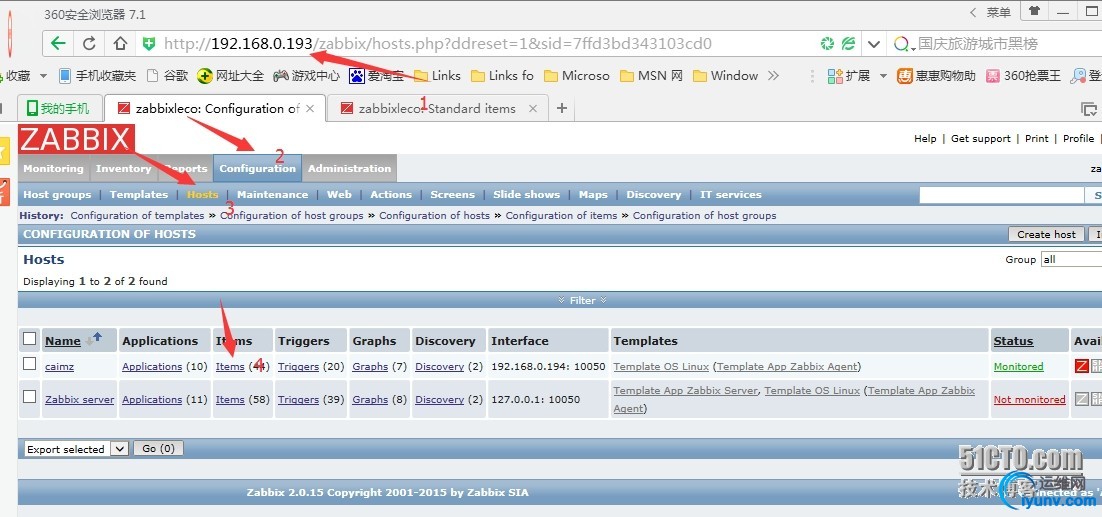Click the Create host button
Viewport: 1102px width, 517px height.
(x=1046, y=234)
